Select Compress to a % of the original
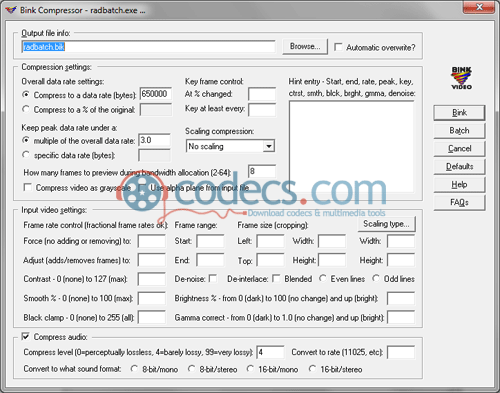Viewport: 500px width, 393px height. coord(26,109)
